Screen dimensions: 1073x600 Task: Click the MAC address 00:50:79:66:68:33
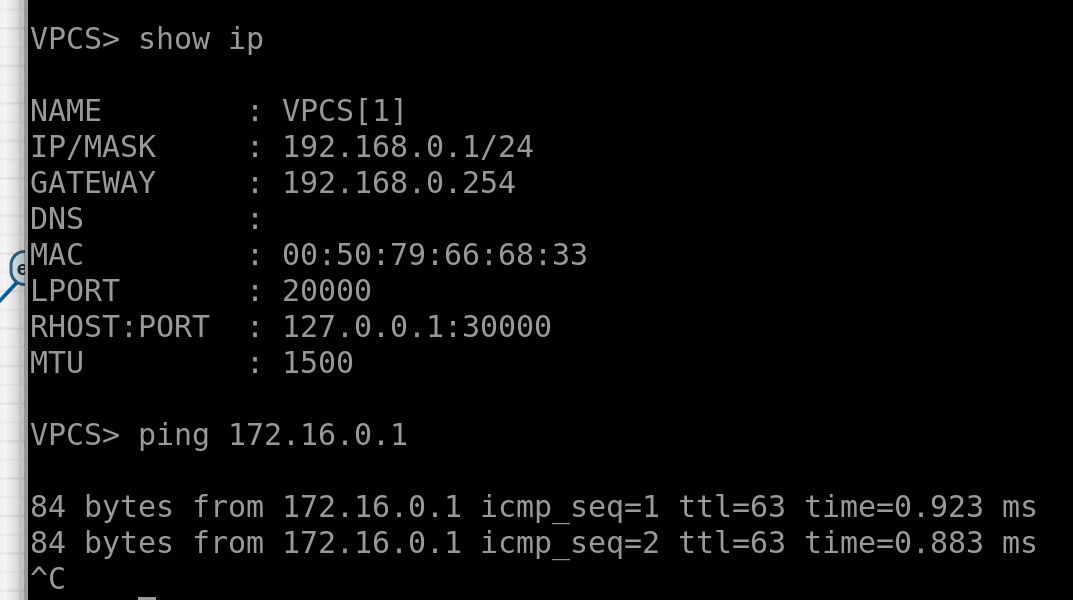pyautogui.click(x=435, y=255)
